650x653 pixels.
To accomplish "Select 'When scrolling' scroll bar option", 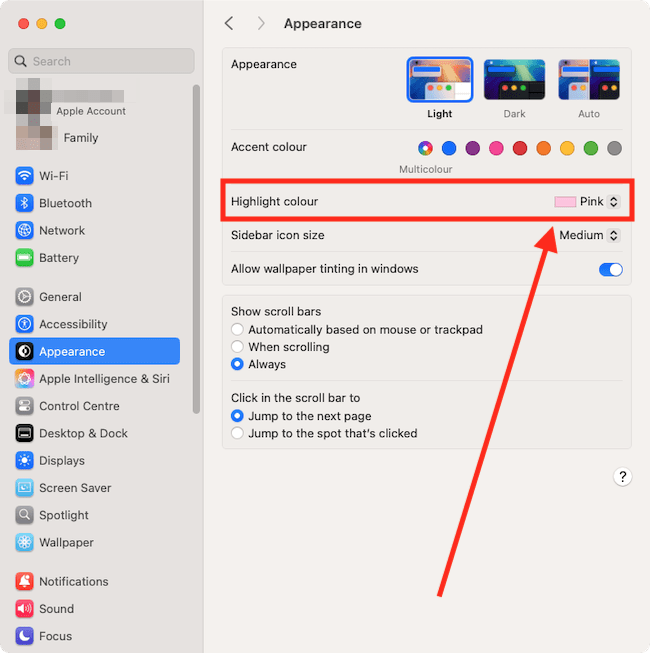I will pos(238,347).
